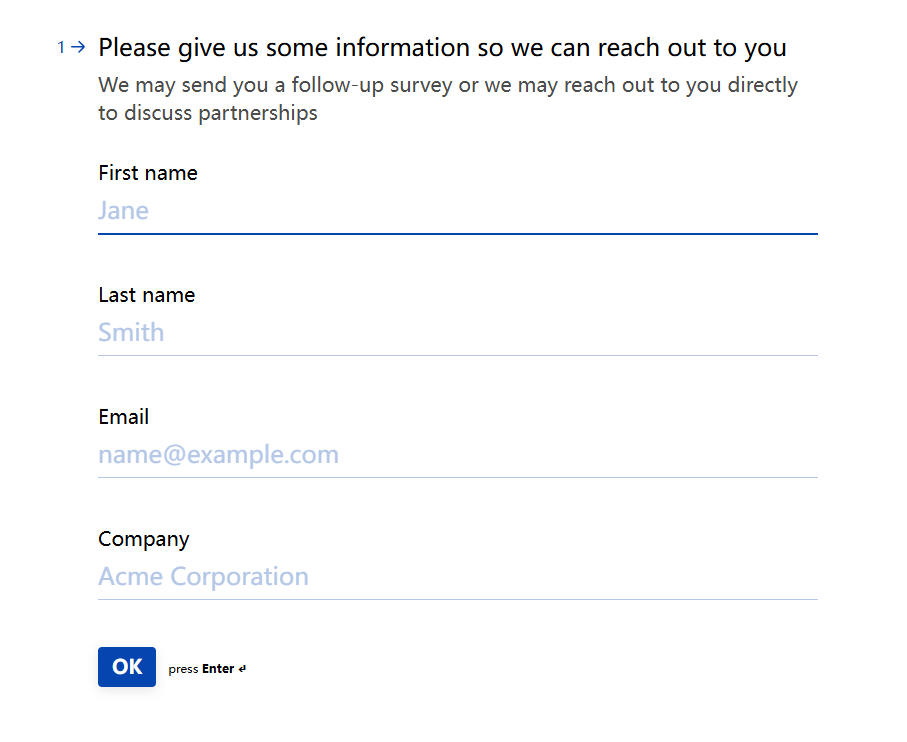Screen dimensions: 907x742
Task: Click the 'Last name' label
Action: pyautogui.click(x=147, y=295)
